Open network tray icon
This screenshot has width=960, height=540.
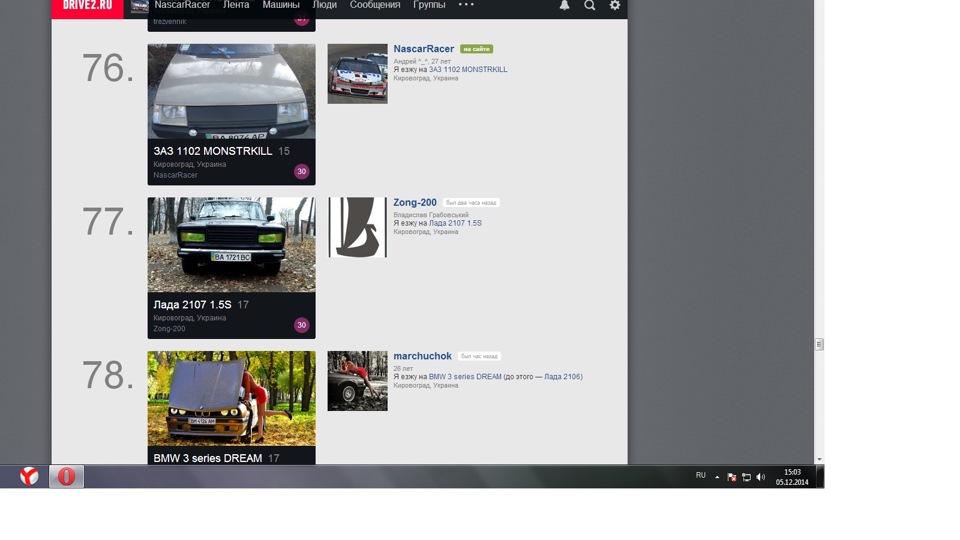click(746, 477)
